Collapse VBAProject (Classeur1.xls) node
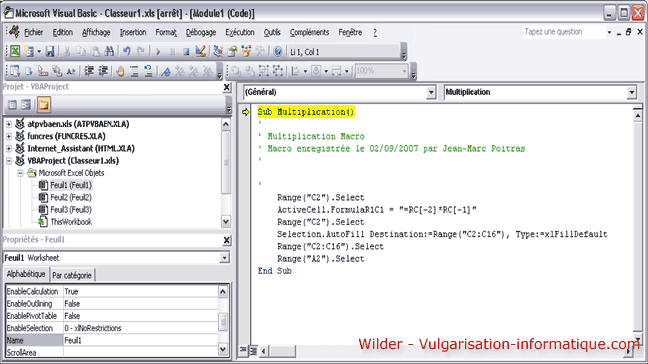648x364 pixels. pos(9,161)
